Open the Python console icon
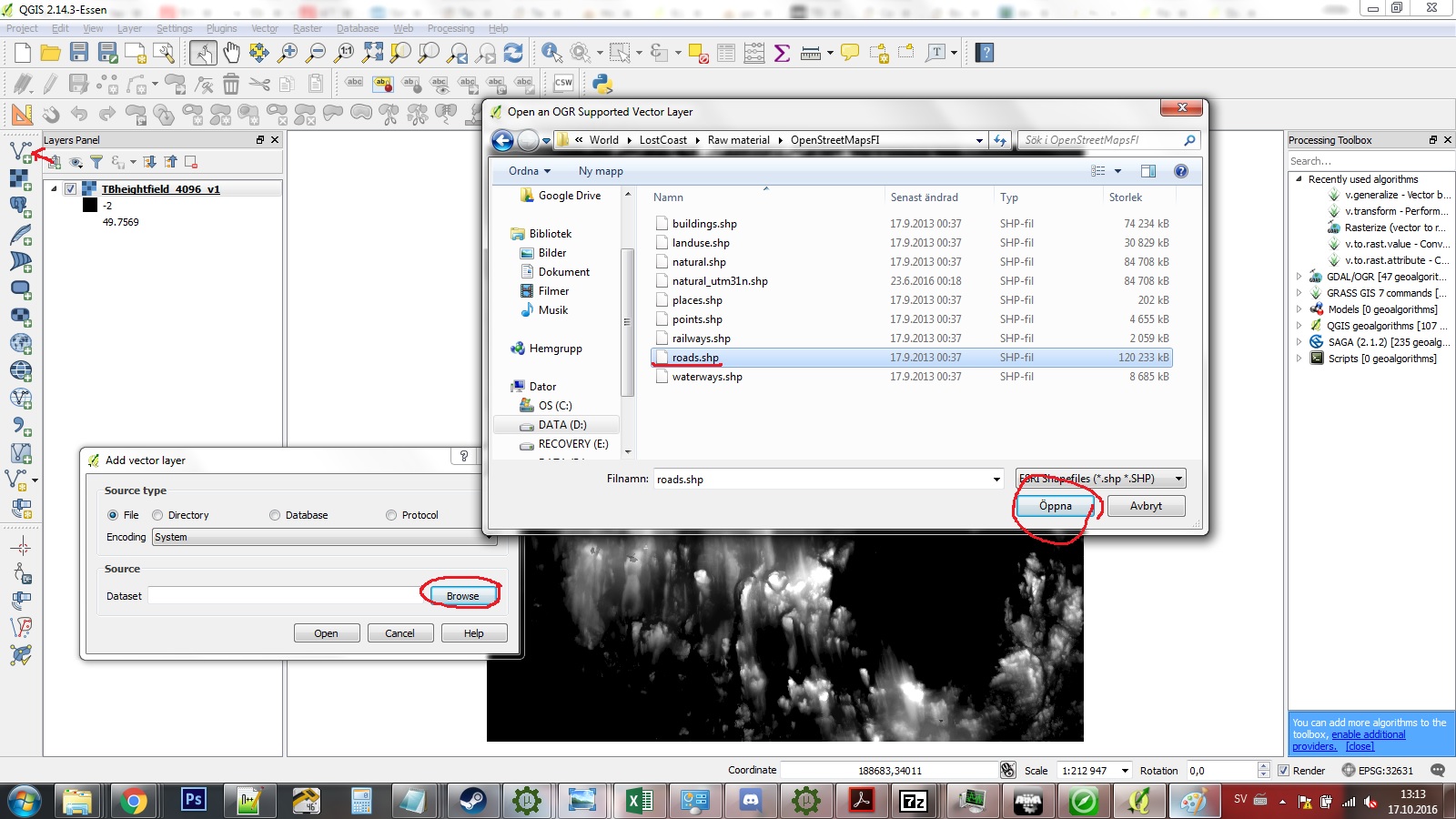1456x819 pixels. coord(602,84)
